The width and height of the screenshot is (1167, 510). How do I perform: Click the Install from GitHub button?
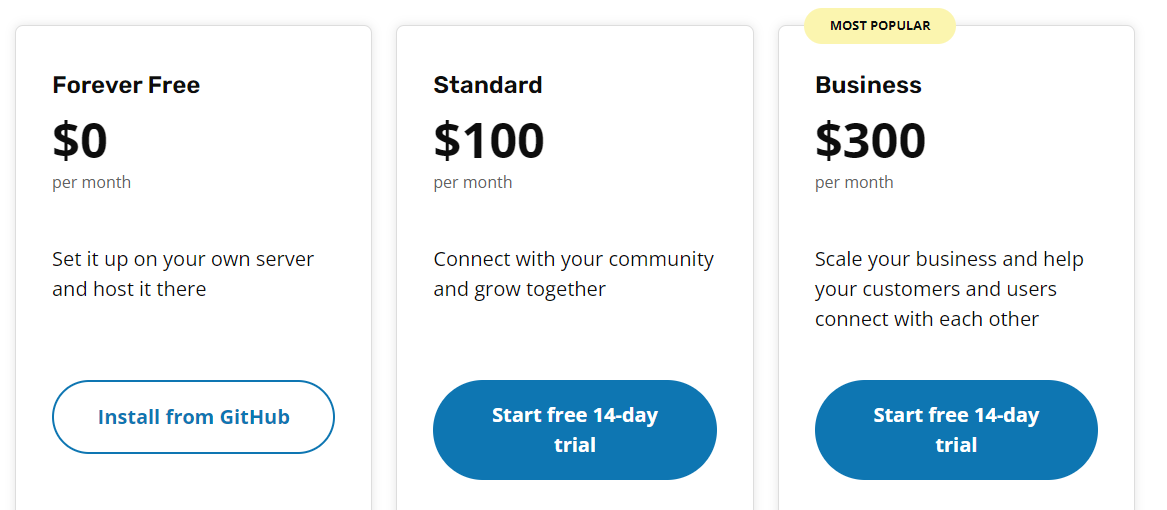click(193, 417)
